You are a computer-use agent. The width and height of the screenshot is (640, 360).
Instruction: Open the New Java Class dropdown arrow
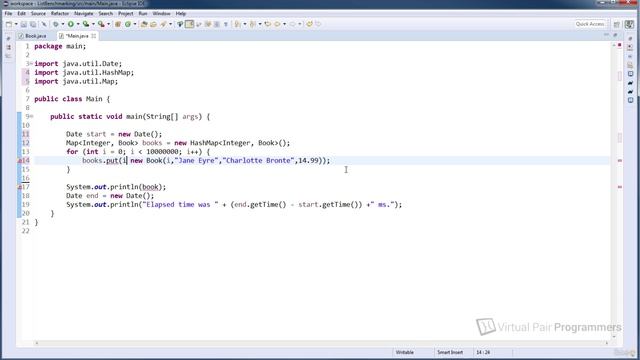point(135,24)
